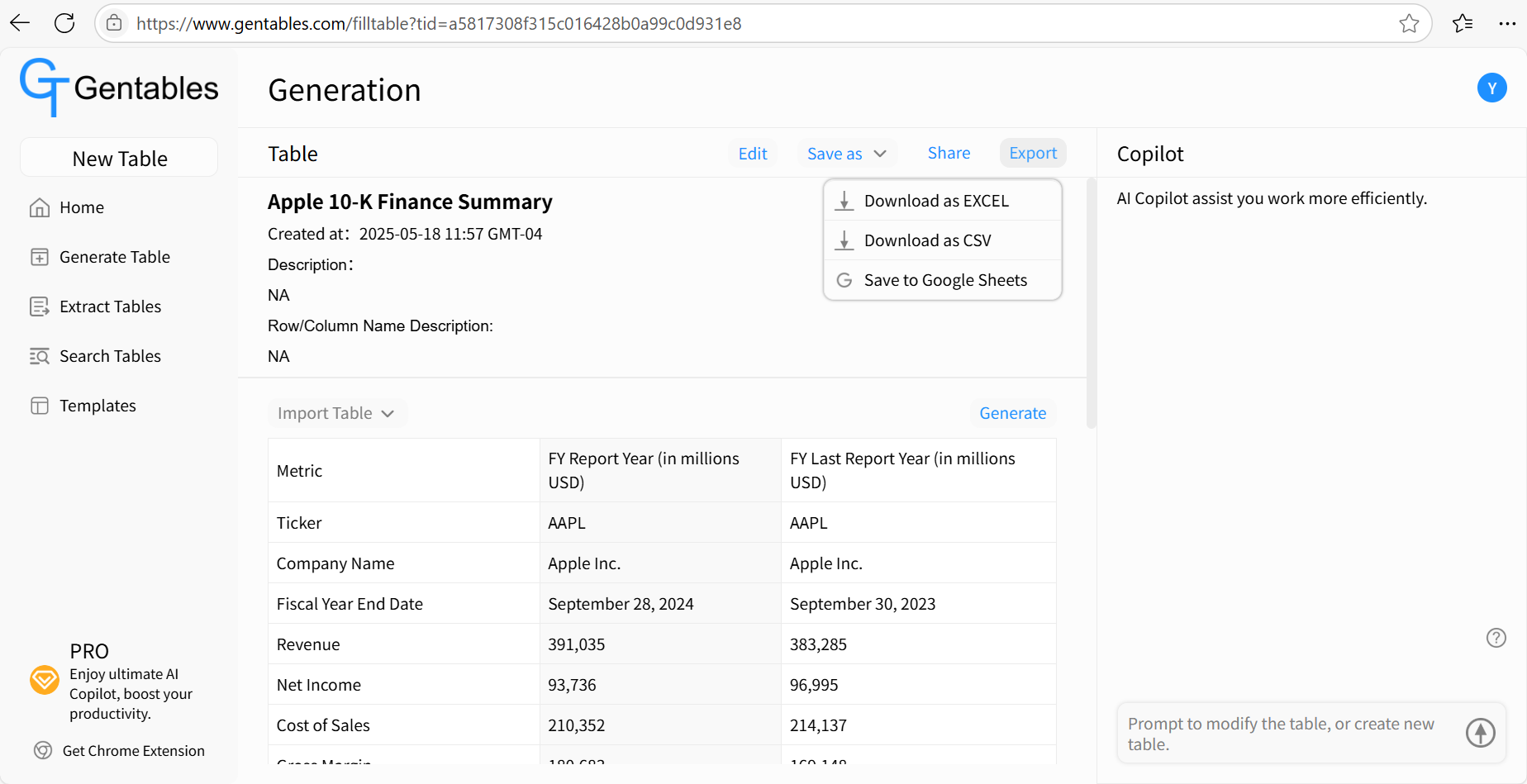Expand the Save as dropdown
Image resolution: width=1527 pixels, height=784 pixels.
847,154
